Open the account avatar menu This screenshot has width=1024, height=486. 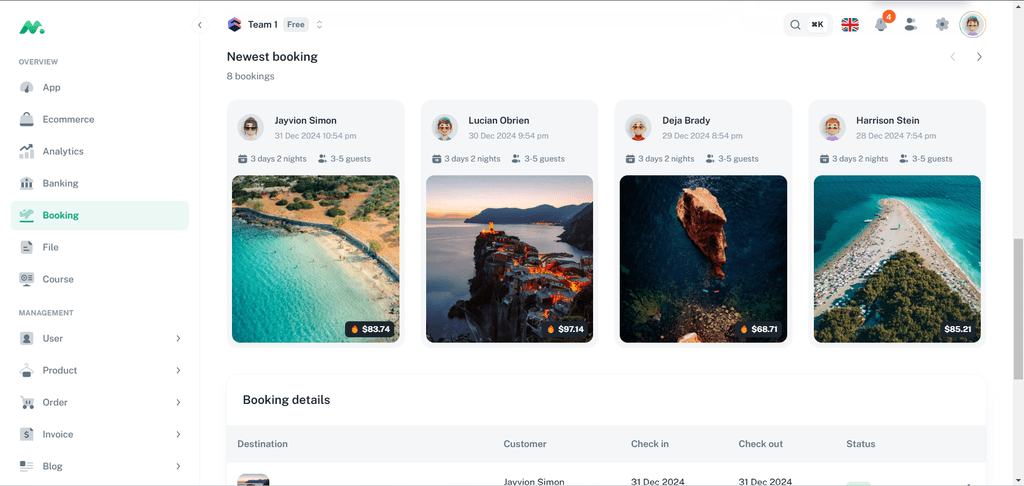[x=972, y=25]
